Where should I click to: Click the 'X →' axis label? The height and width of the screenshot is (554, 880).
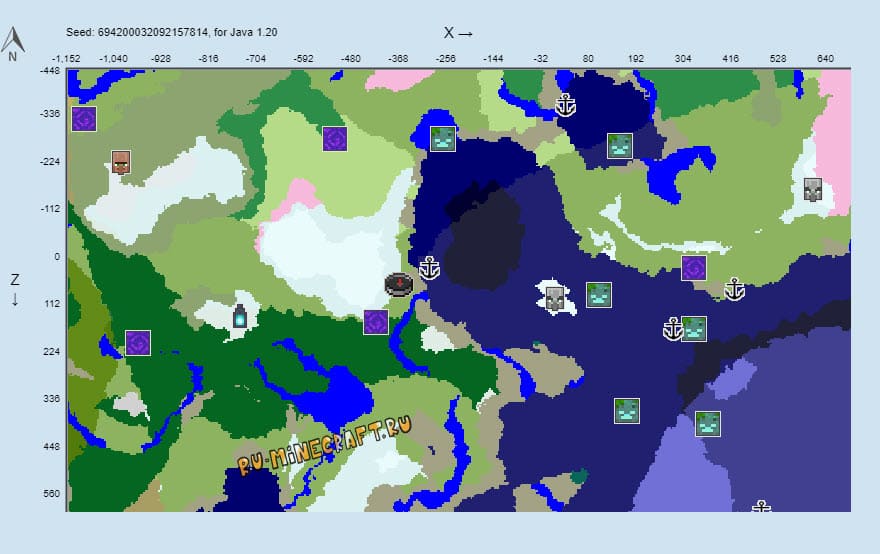click(x=458, y=33)
